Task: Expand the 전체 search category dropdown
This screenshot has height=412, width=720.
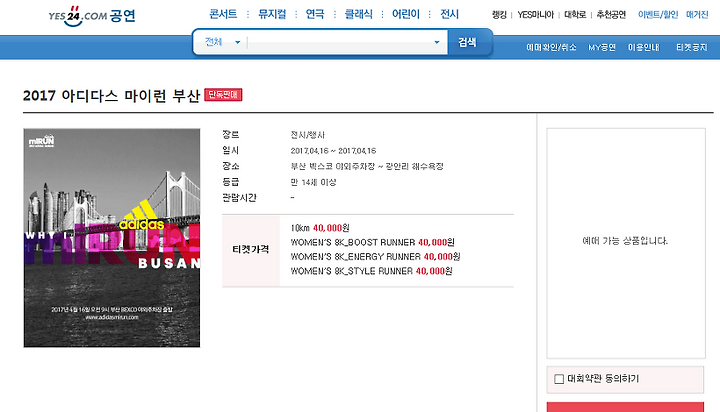Action: coord(222,42)
